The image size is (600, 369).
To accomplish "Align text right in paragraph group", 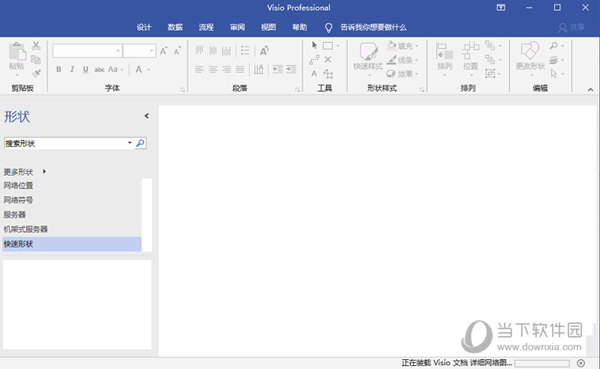I will [x=226, y=69].
